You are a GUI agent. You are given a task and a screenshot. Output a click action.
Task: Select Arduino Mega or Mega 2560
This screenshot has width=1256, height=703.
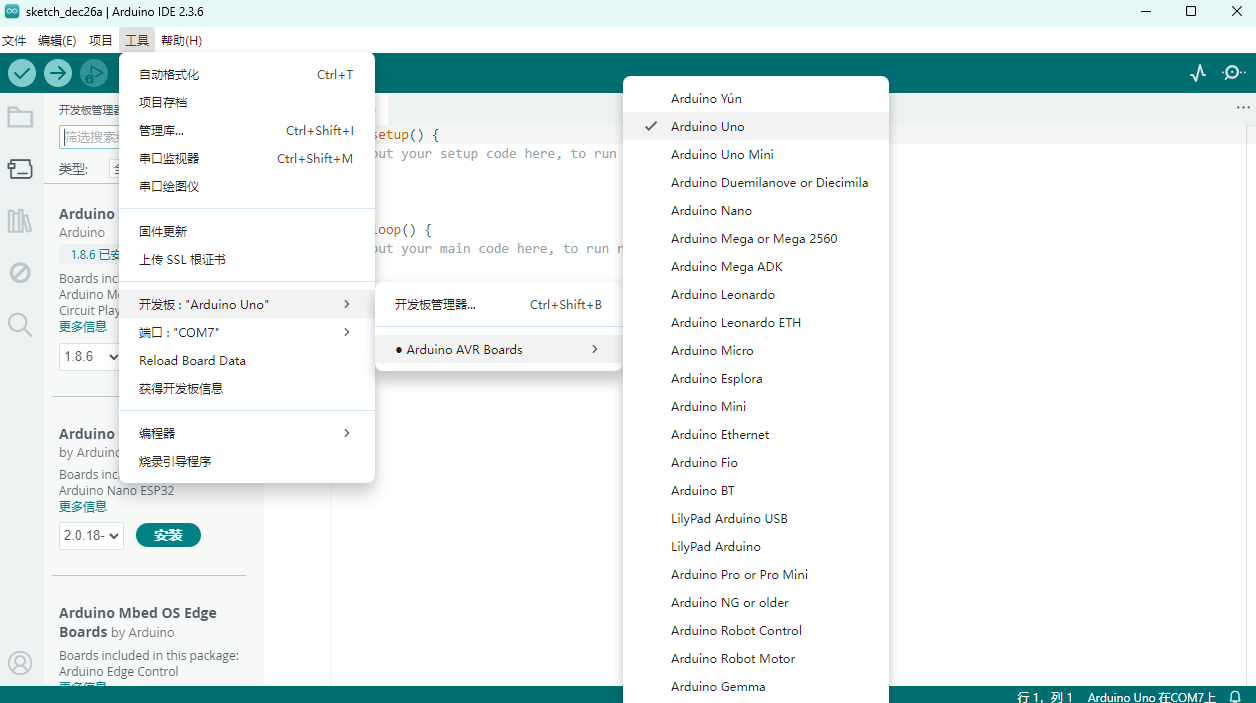coord(756,238)
